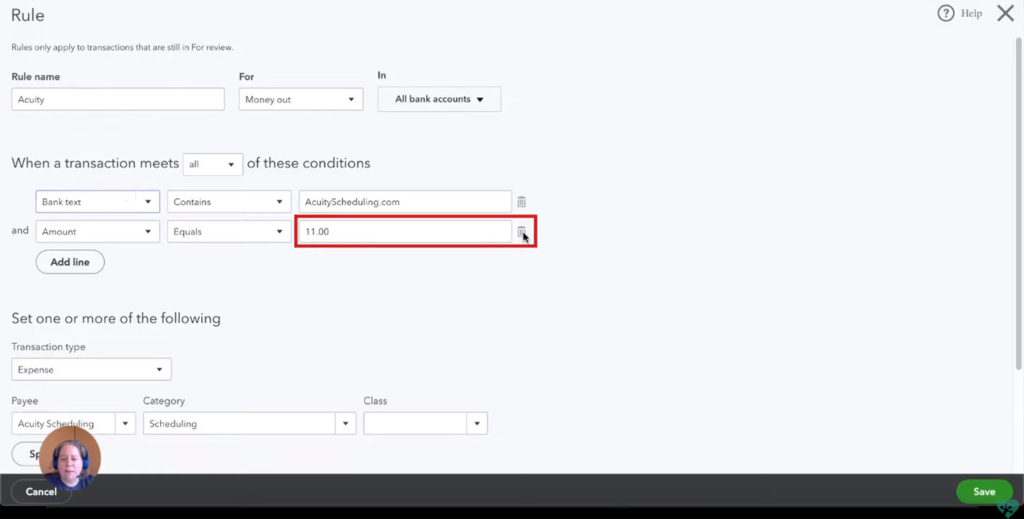Expand the Scheduling category dropdown arrow
Viewport: 1024px width, 519px height.
click(346, 424)
